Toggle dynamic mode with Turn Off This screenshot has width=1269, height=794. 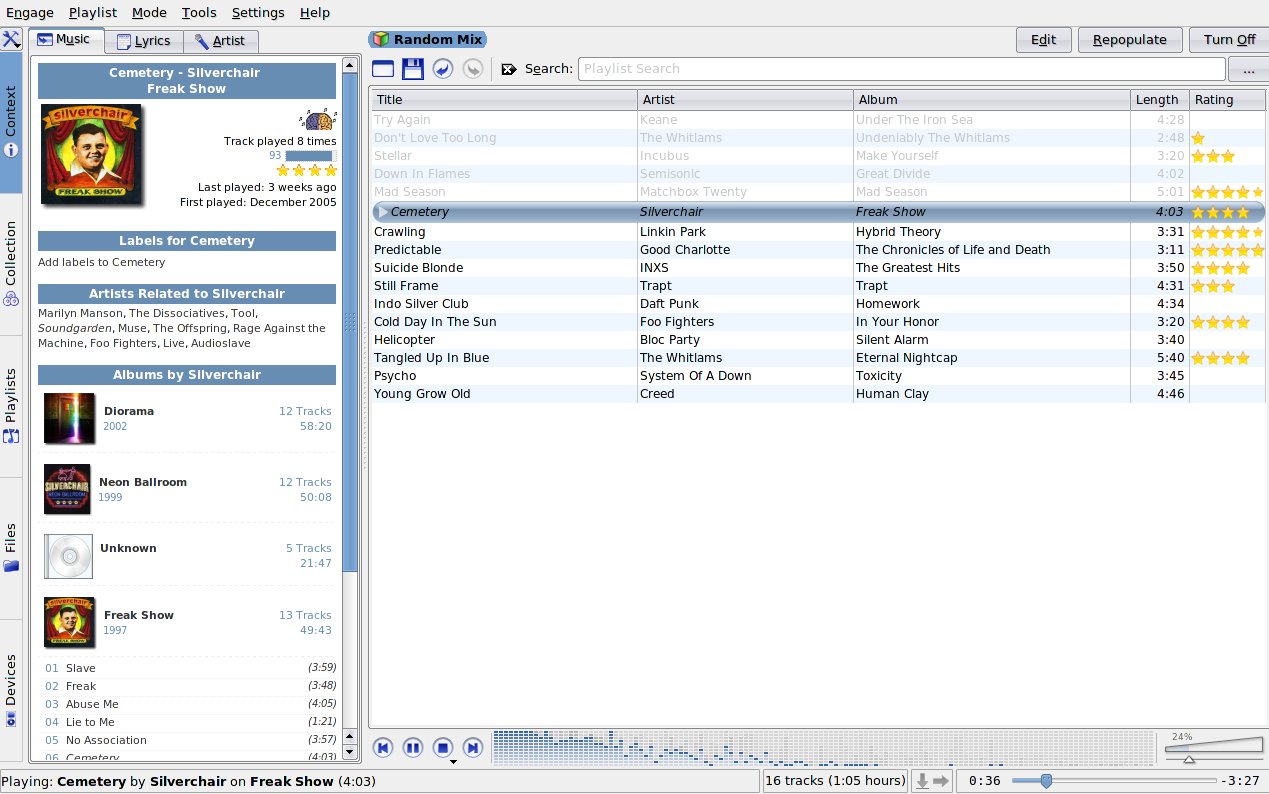1229,40
